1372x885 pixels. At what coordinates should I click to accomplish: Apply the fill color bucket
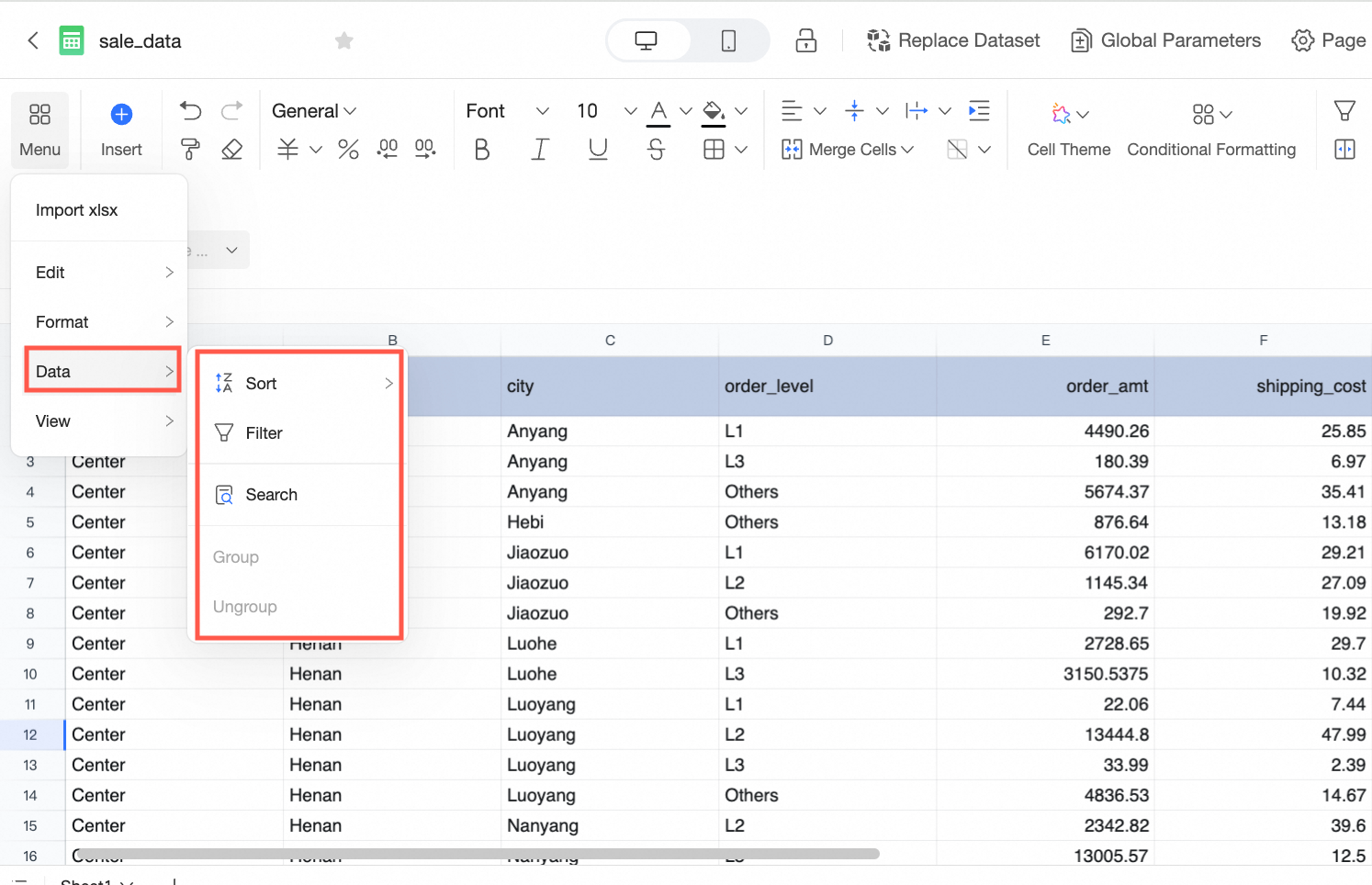coord(713,112)
